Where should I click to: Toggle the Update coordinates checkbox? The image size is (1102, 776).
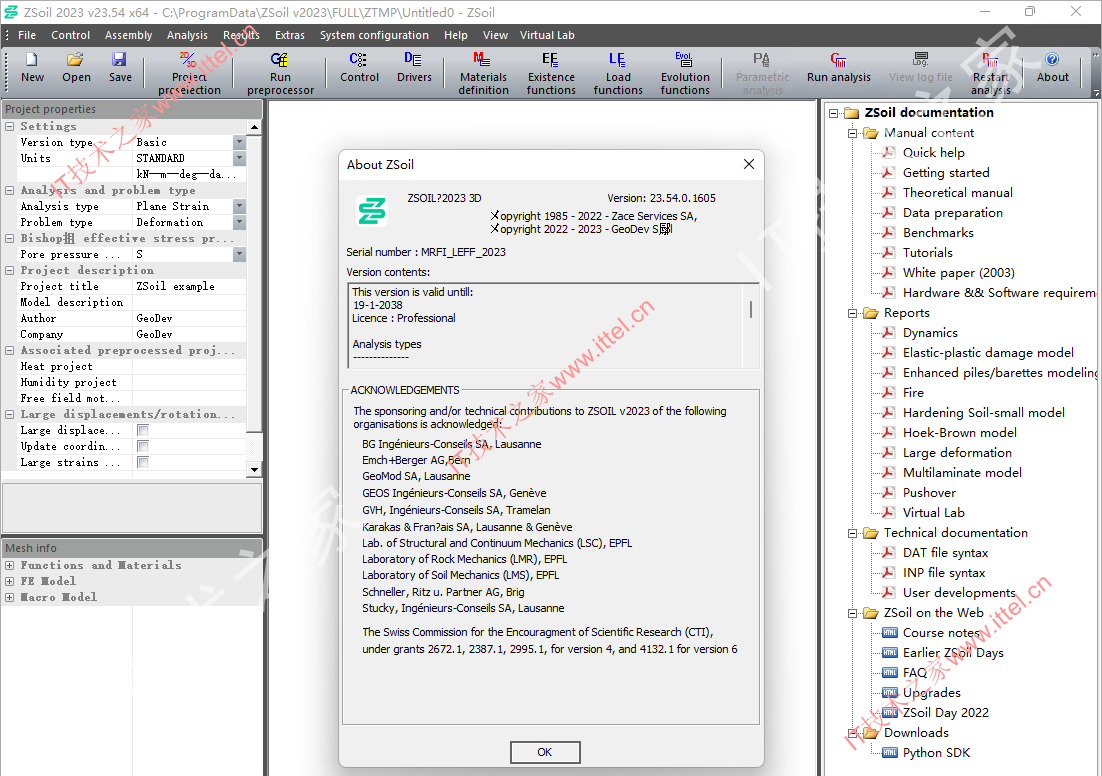point(143,447)
